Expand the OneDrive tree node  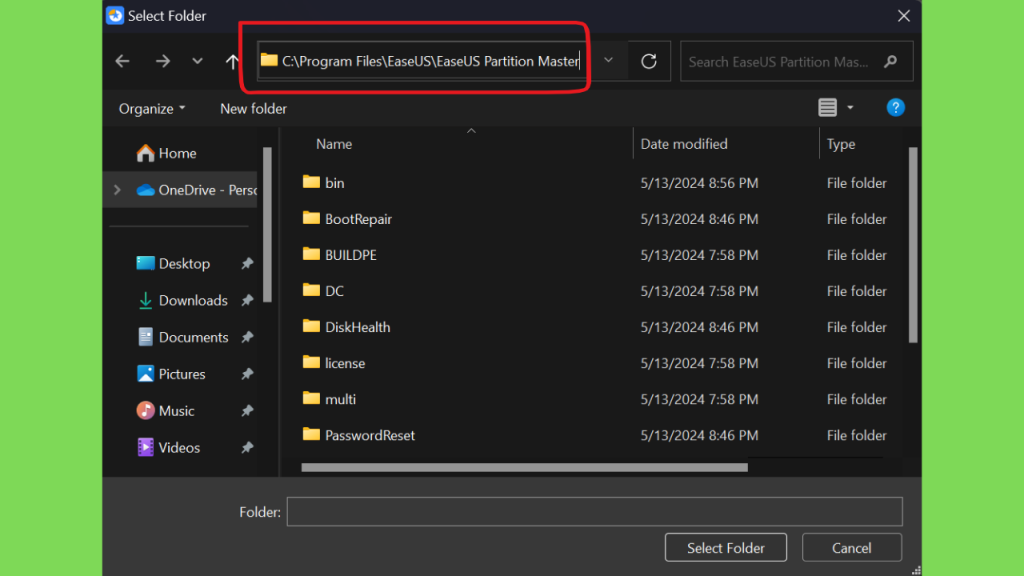[118, 190]
